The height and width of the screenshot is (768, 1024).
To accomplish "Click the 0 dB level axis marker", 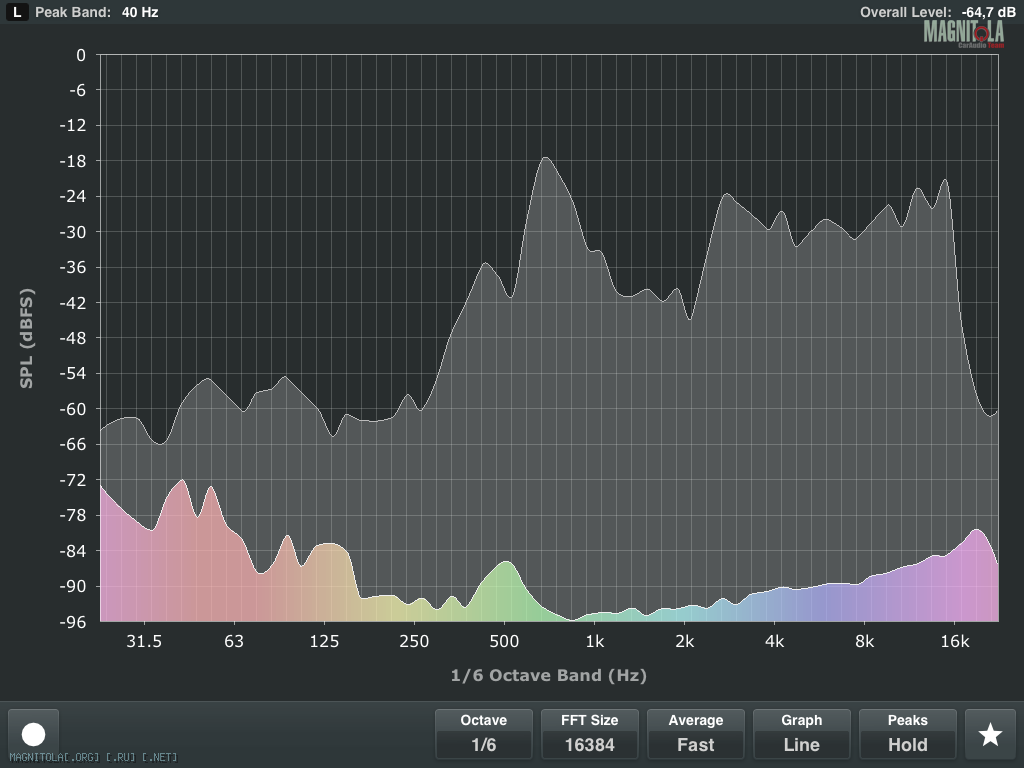I will coord(81,55).
